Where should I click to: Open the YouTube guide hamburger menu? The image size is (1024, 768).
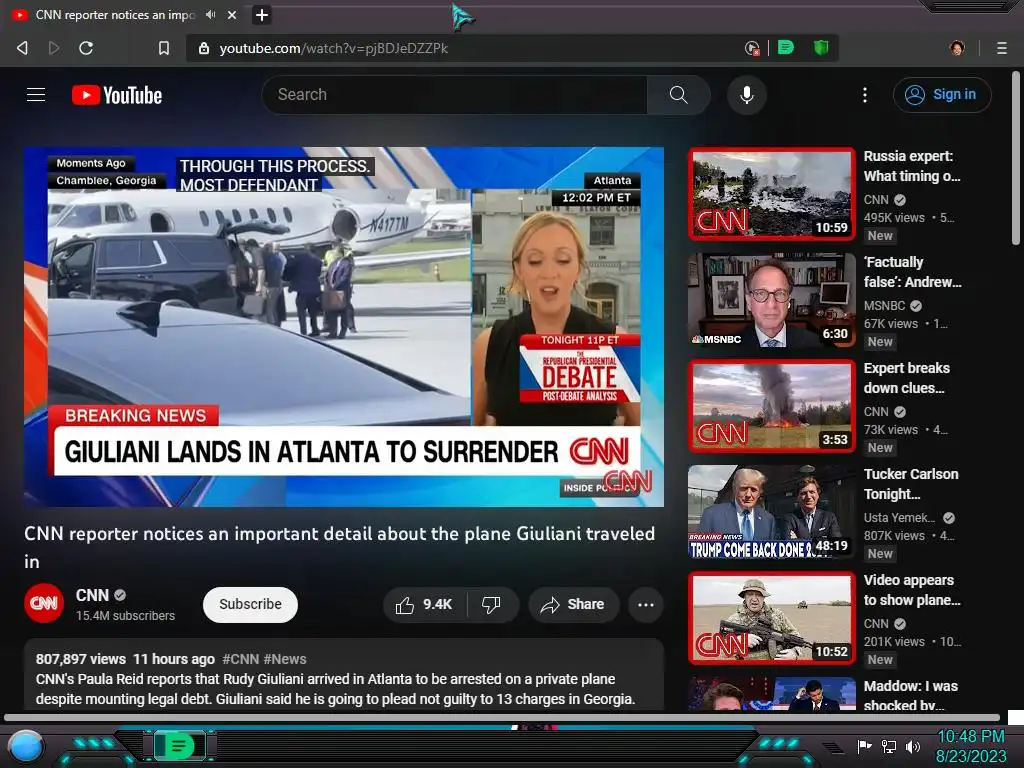point(36,95)
